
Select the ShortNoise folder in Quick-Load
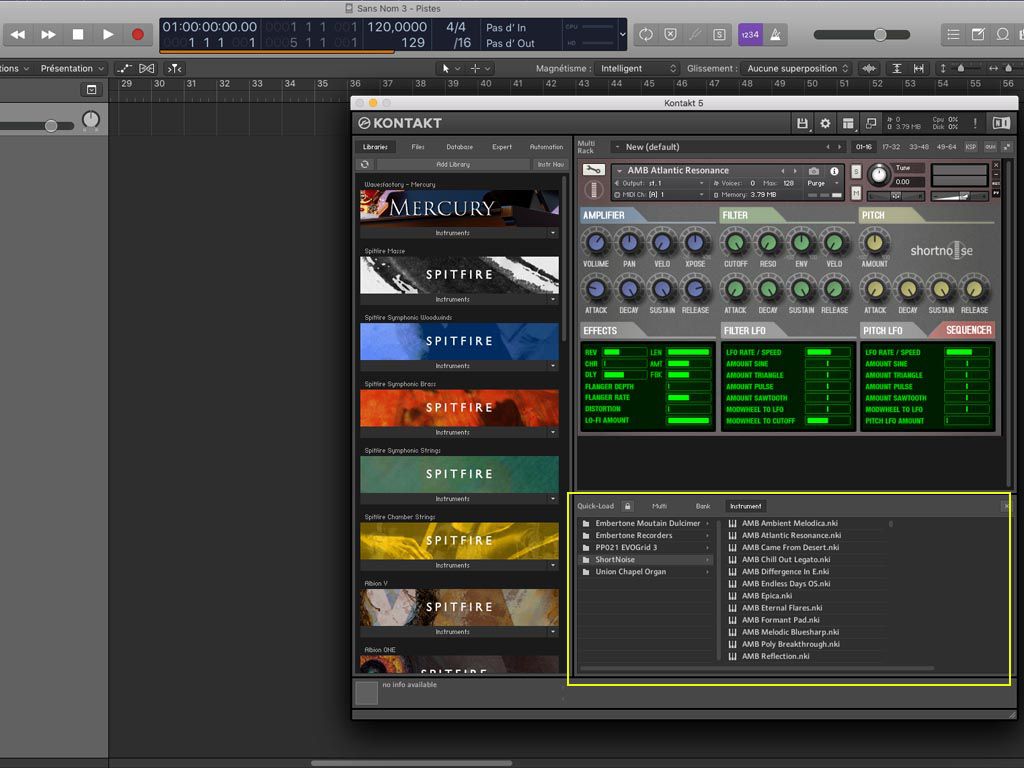click(x=645, y=560)
